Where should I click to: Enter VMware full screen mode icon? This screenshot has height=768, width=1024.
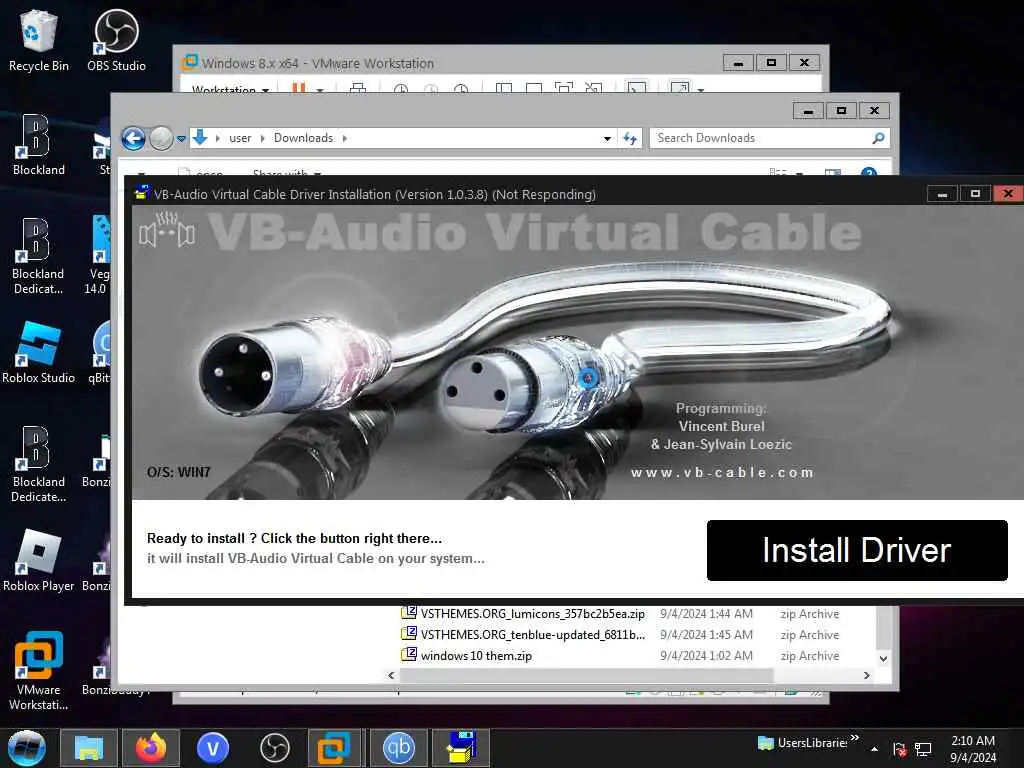point(564,88)
